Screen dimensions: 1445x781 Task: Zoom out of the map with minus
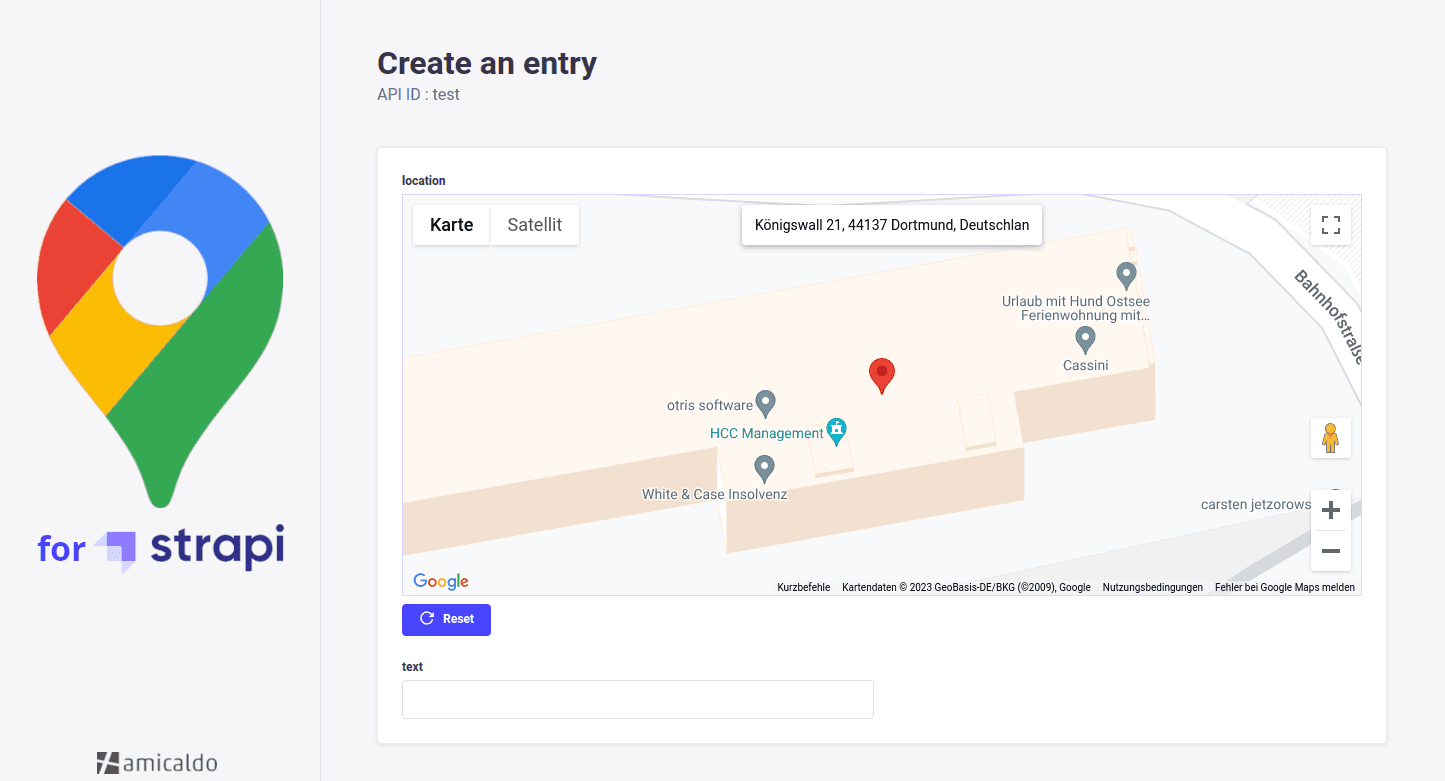1330,551
